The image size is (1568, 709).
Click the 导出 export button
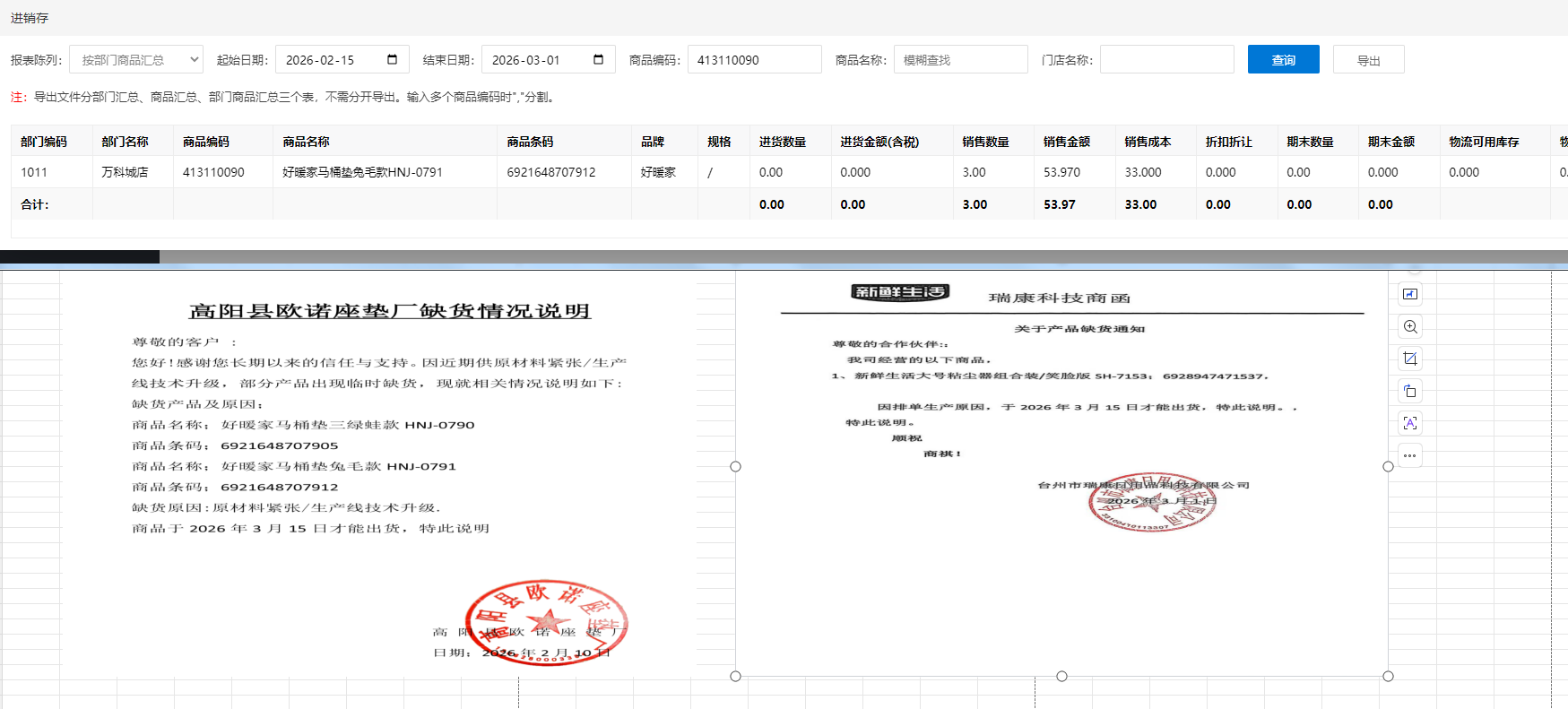(1368, 60)
